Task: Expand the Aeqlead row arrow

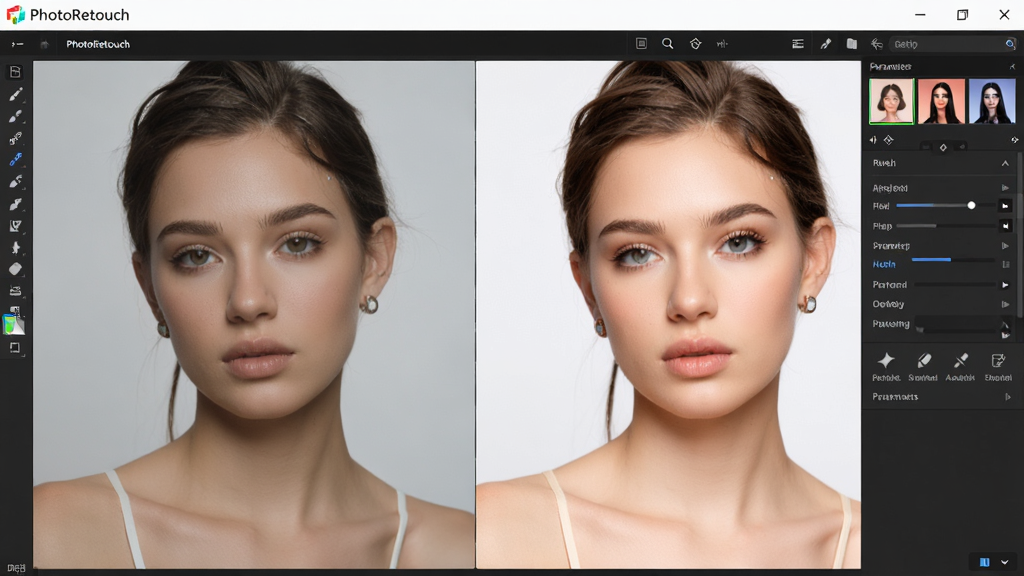Action: coord(1005,188)
